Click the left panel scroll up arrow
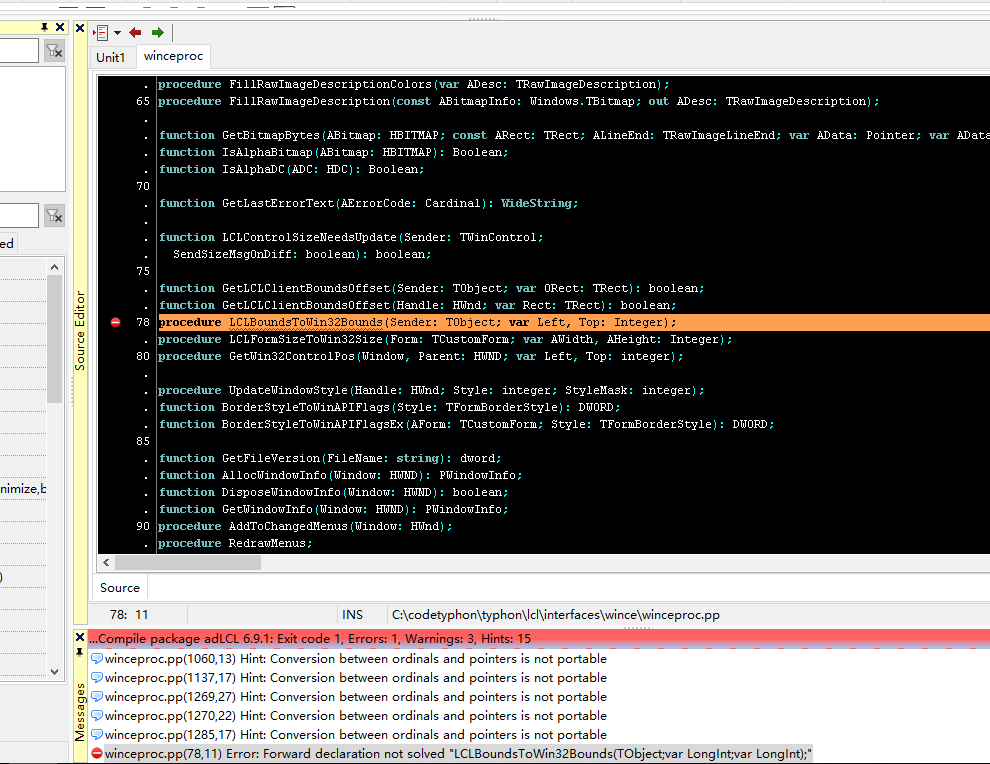The width and height of the screenshot is (990, 764). coord(54,267)
